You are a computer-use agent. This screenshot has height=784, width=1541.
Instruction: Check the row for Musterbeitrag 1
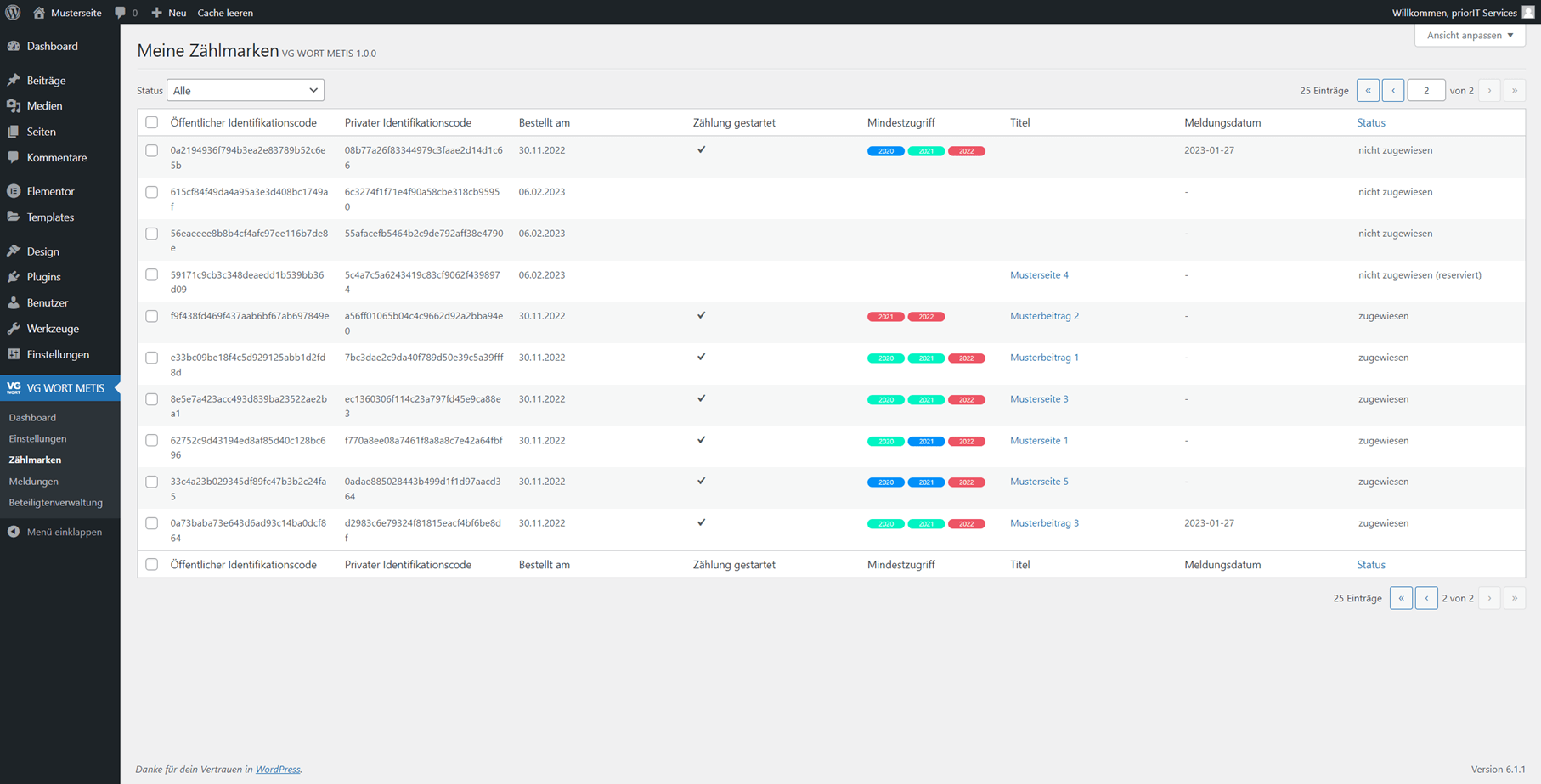tap(151, 358)
